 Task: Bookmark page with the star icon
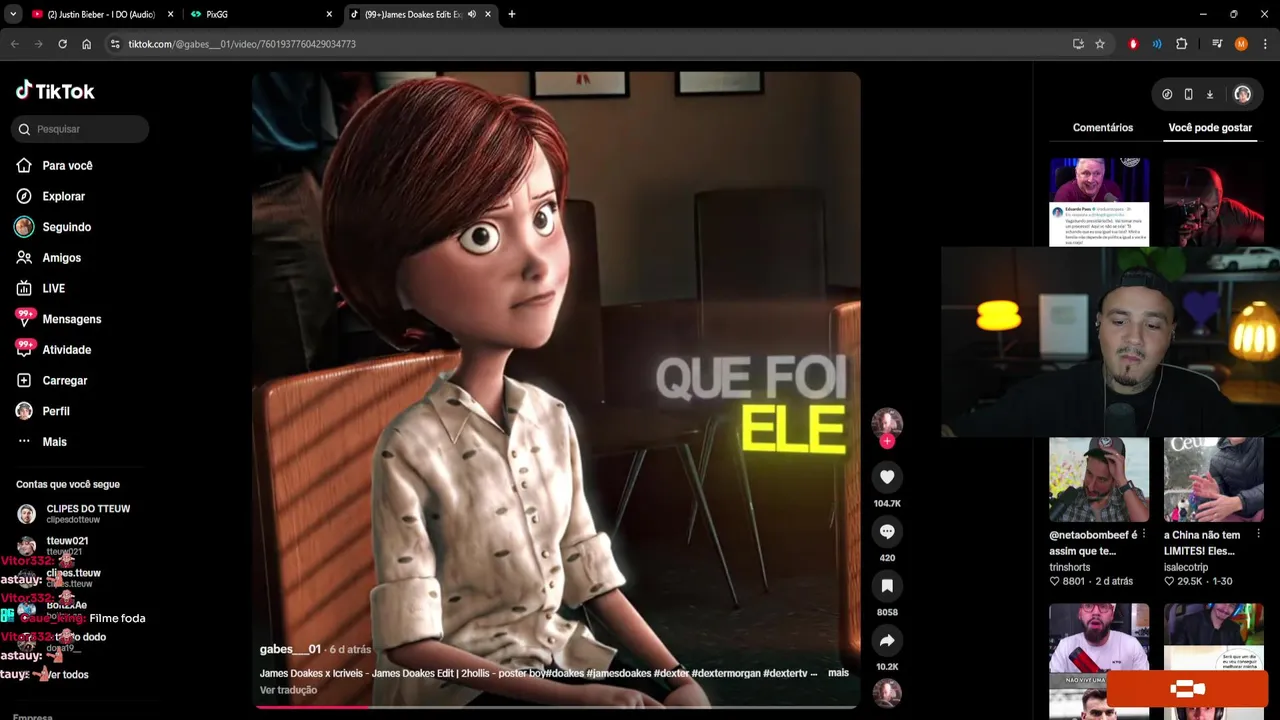(x=1100, y=44)
